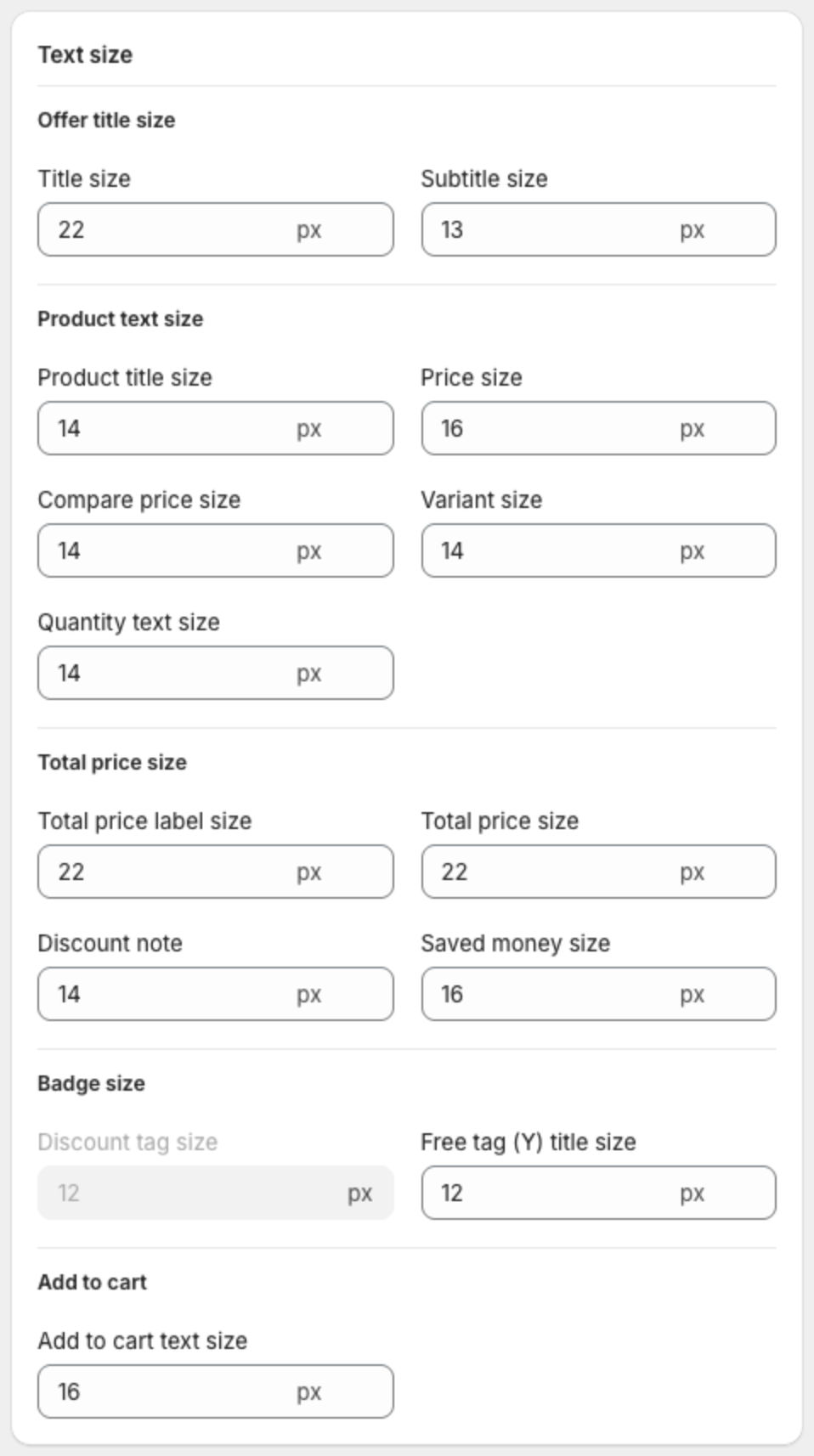Click the 'Text size' heading
The width and height of the screenshot is (814, 1456).
[x=85, y=54]
